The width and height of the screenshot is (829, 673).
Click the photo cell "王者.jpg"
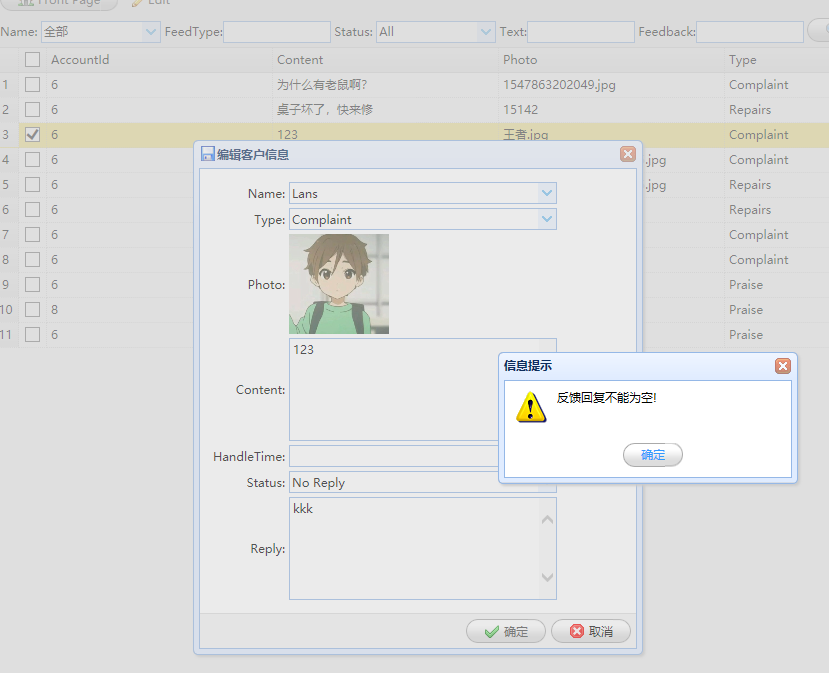point(526,134)
